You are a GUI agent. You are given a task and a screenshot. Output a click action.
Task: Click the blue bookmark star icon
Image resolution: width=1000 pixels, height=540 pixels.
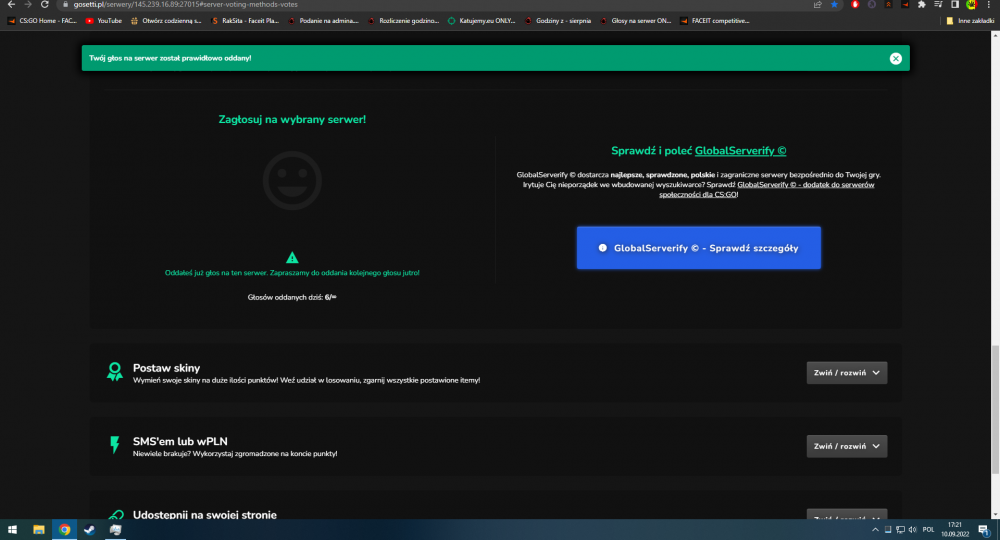tap(834, 4)
